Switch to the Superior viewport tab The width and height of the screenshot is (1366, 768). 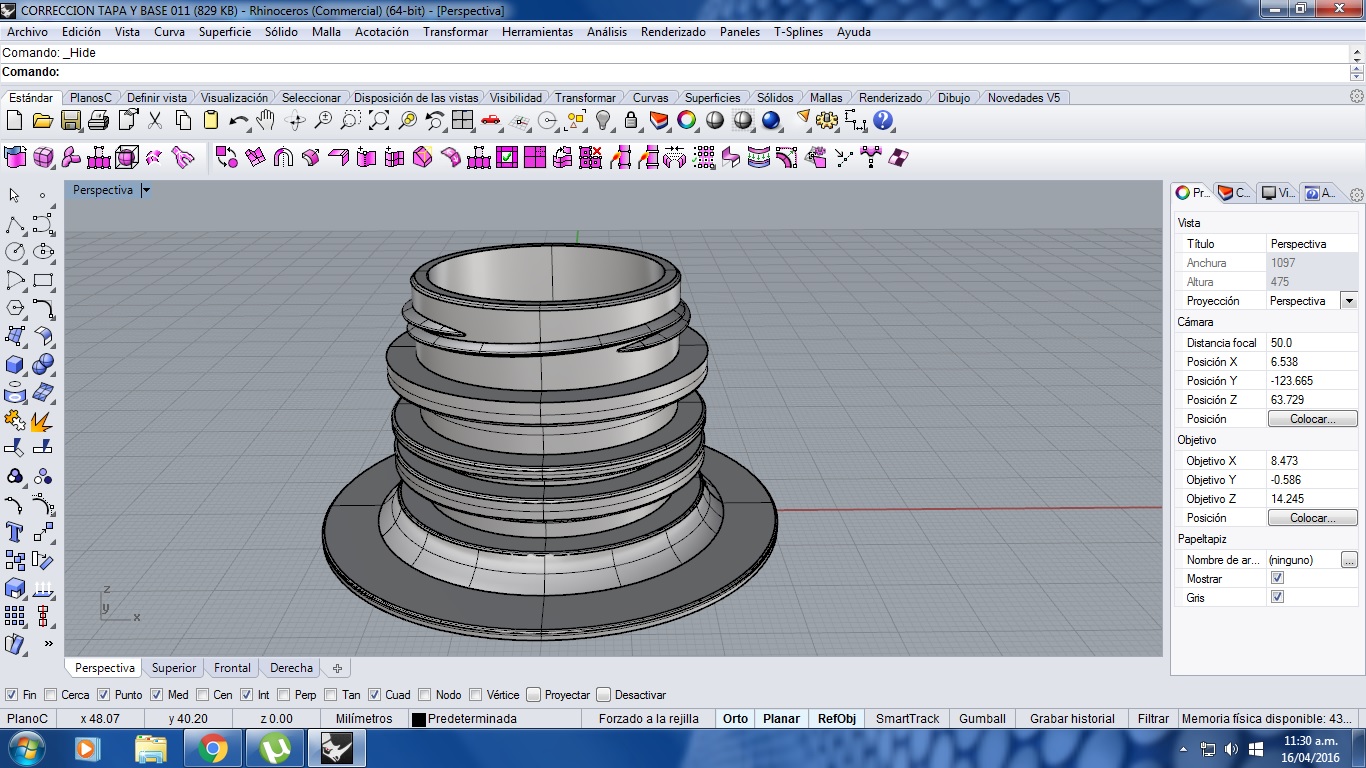coord(173,667)
